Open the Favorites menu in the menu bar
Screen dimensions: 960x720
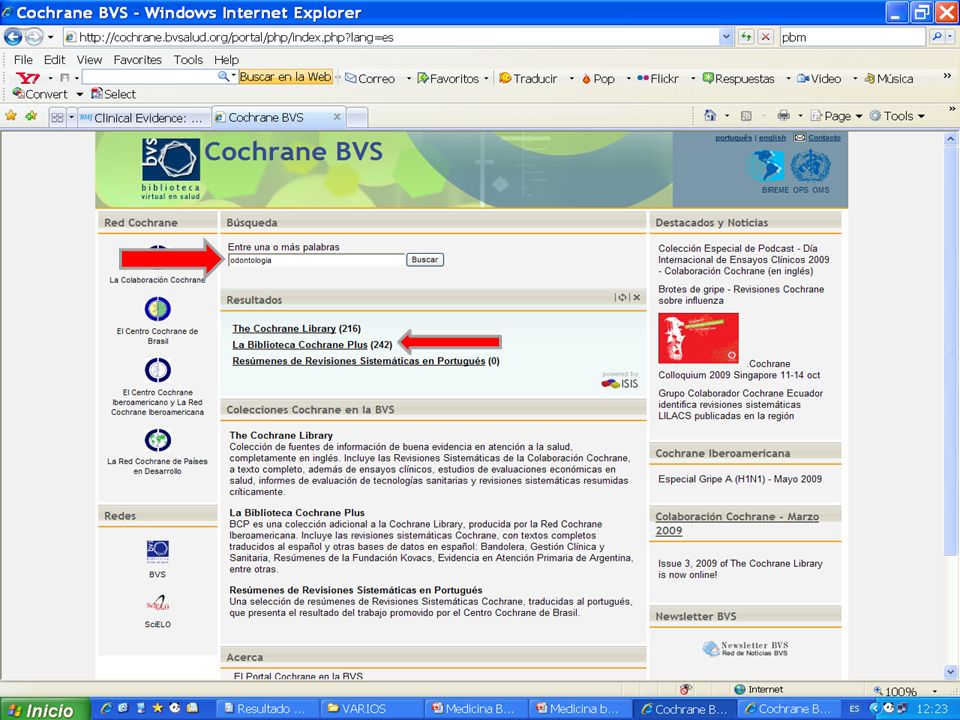click(x=138, y=59)
